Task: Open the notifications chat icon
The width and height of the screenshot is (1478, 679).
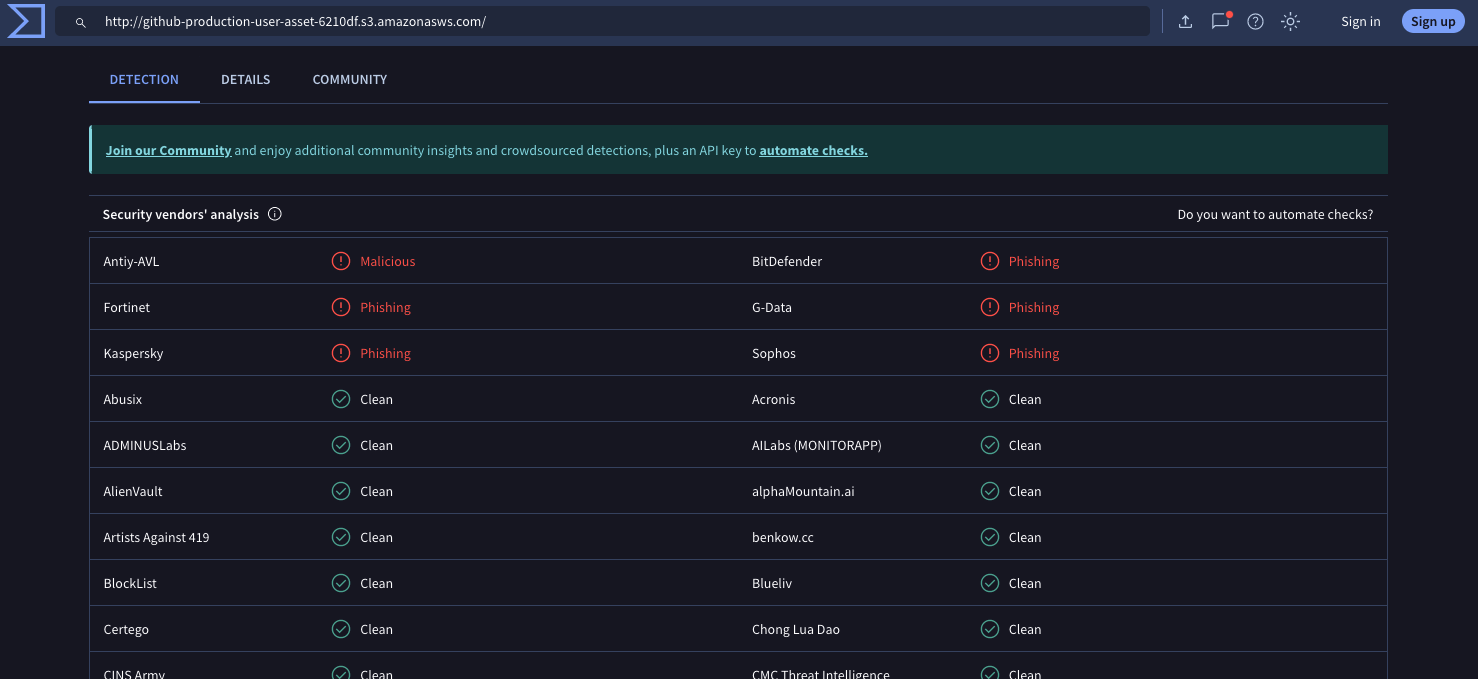Action: [x=1220, y=22]
